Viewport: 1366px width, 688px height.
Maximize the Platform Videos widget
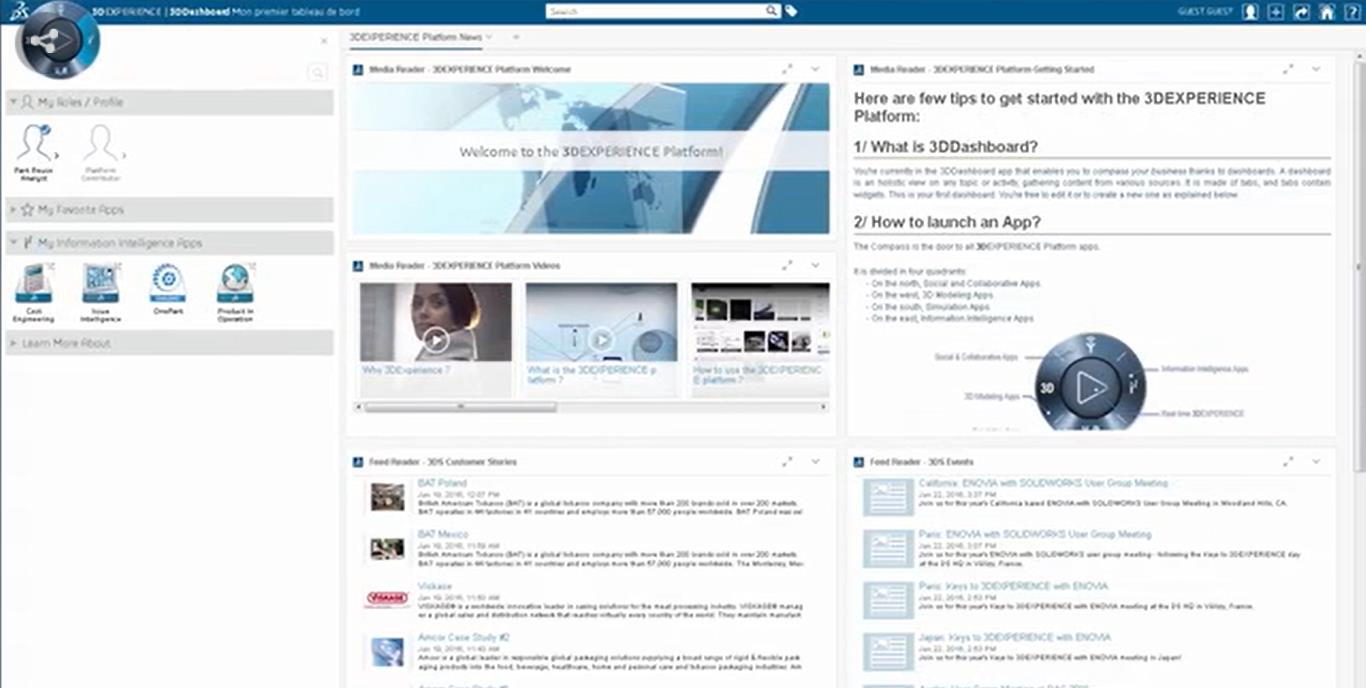tap(788, 265)
